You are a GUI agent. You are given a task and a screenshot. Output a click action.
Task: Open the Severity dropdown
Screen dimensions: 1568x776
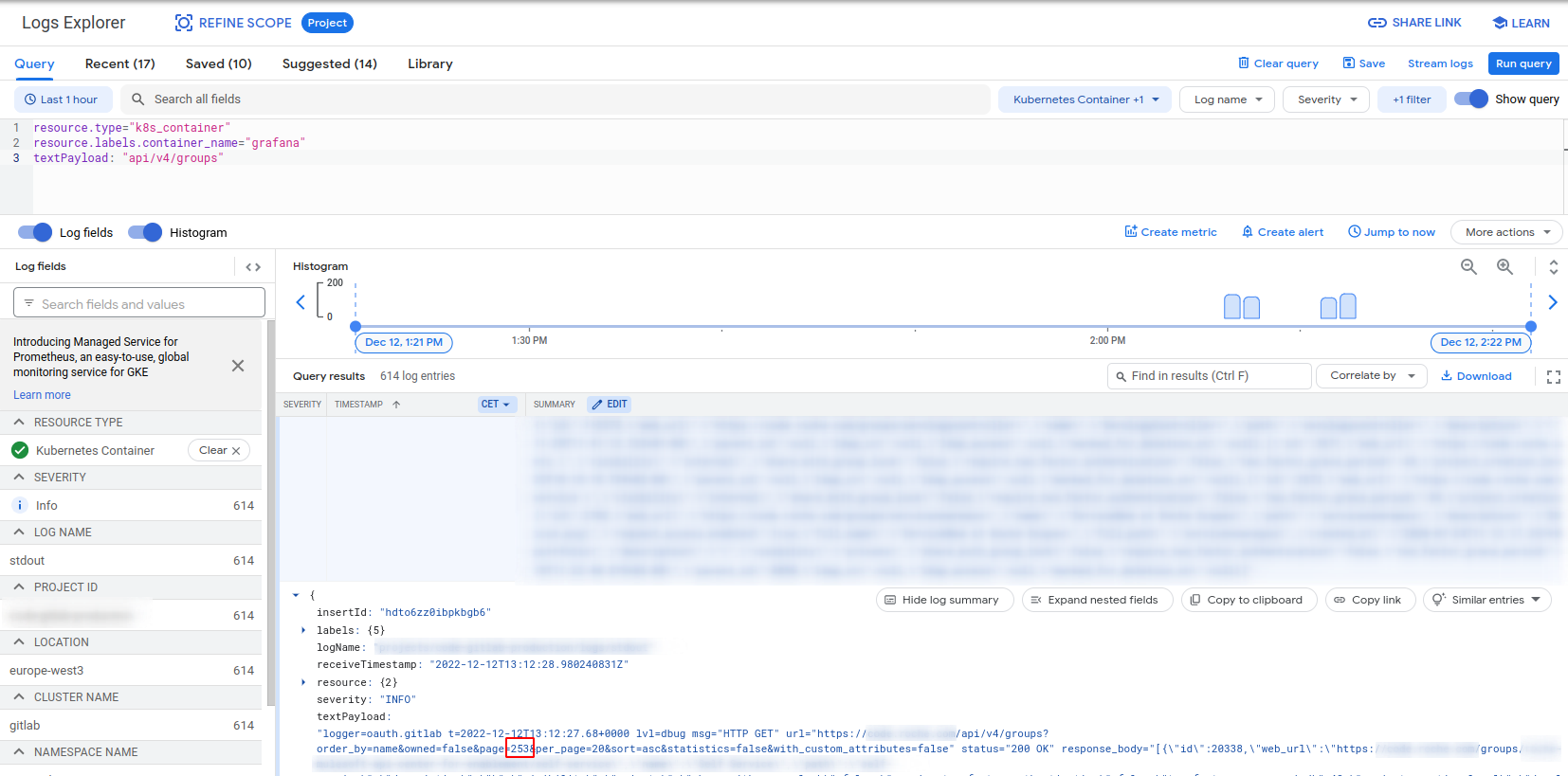[1326, 99]
